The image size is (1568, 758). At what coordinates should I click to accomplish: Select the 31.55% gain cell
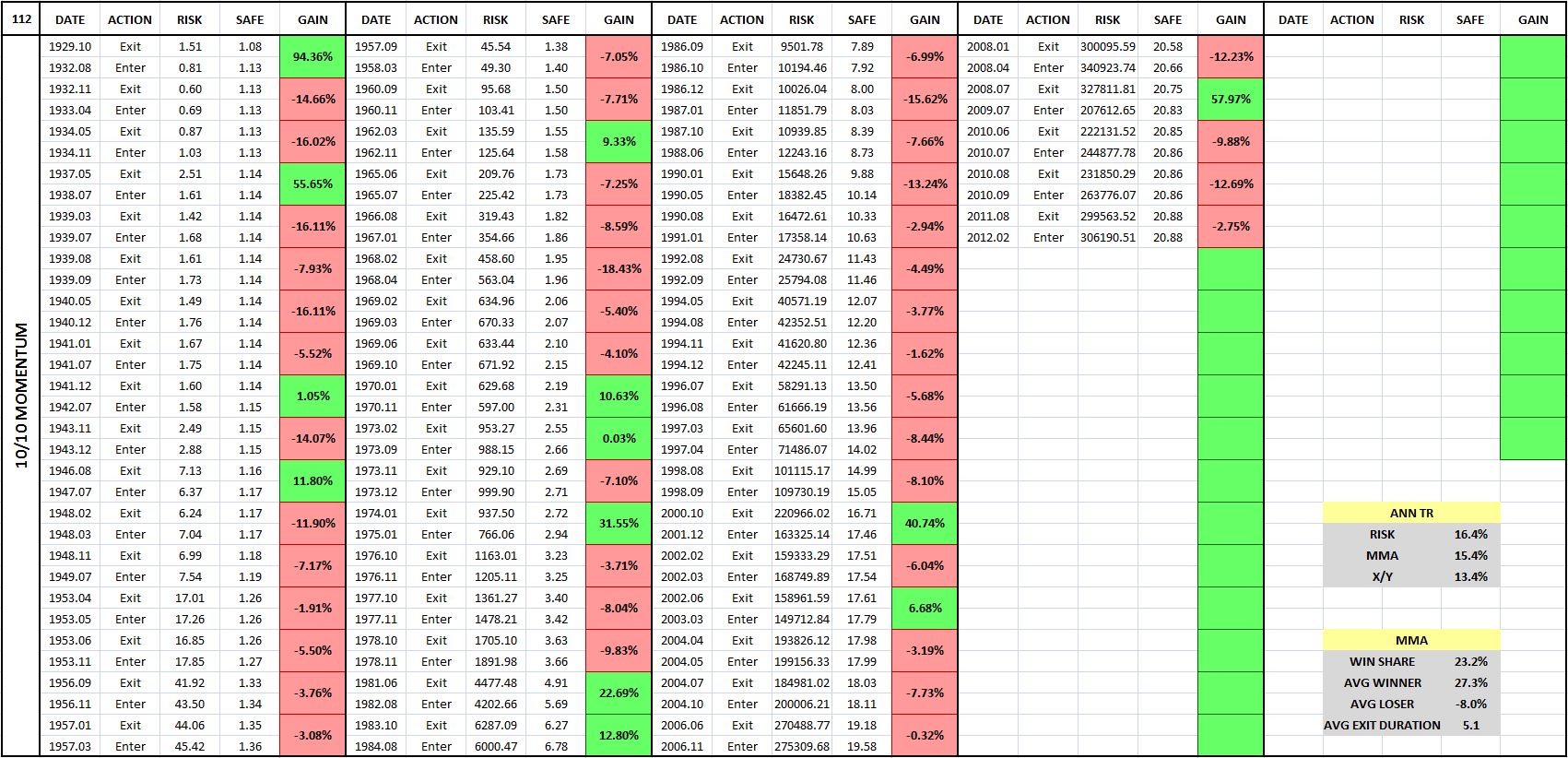coord(619,524)
